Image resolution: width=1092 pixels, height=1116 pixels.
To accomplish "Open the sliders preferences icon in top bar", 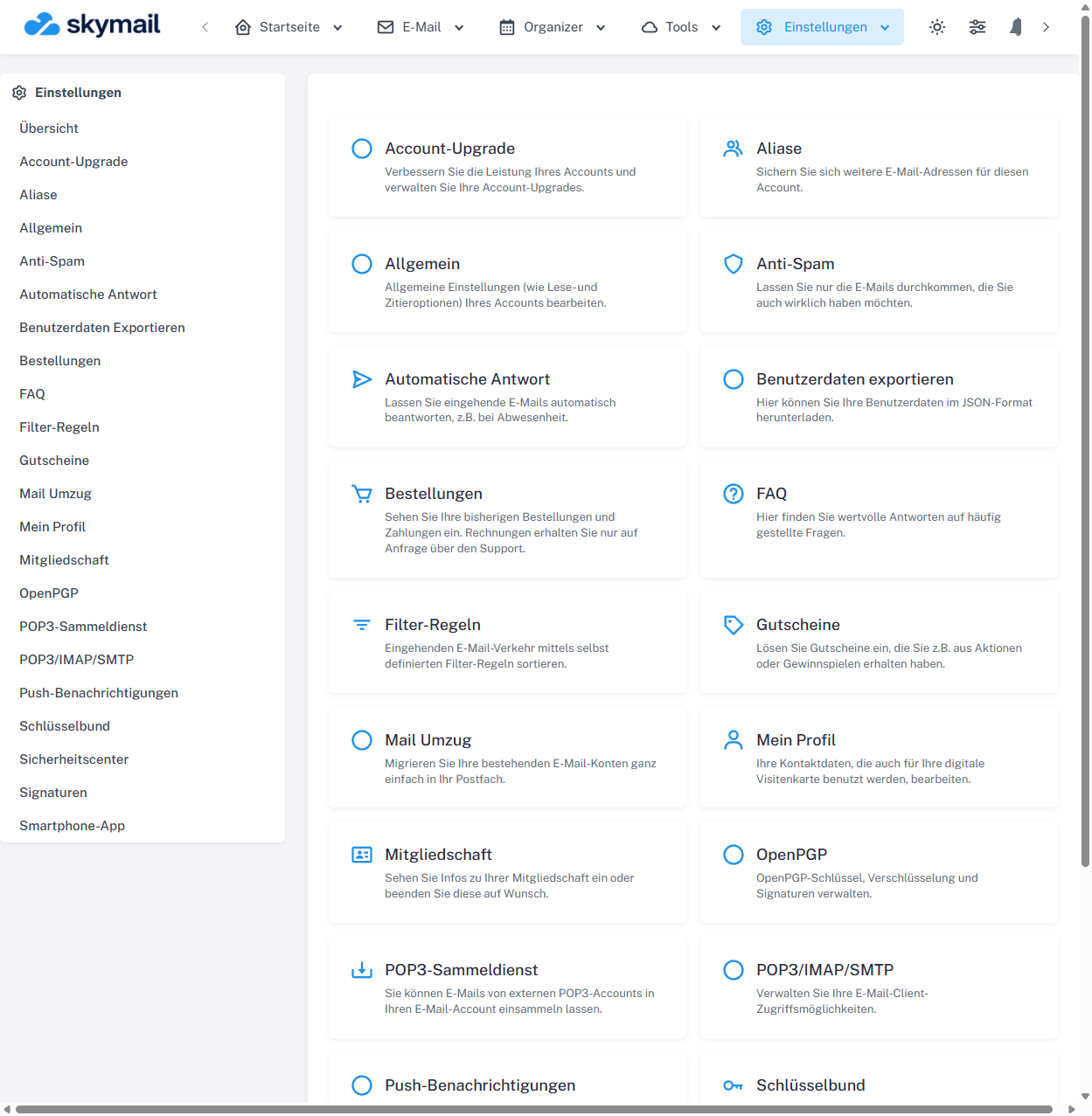I will tap(977, 27).
